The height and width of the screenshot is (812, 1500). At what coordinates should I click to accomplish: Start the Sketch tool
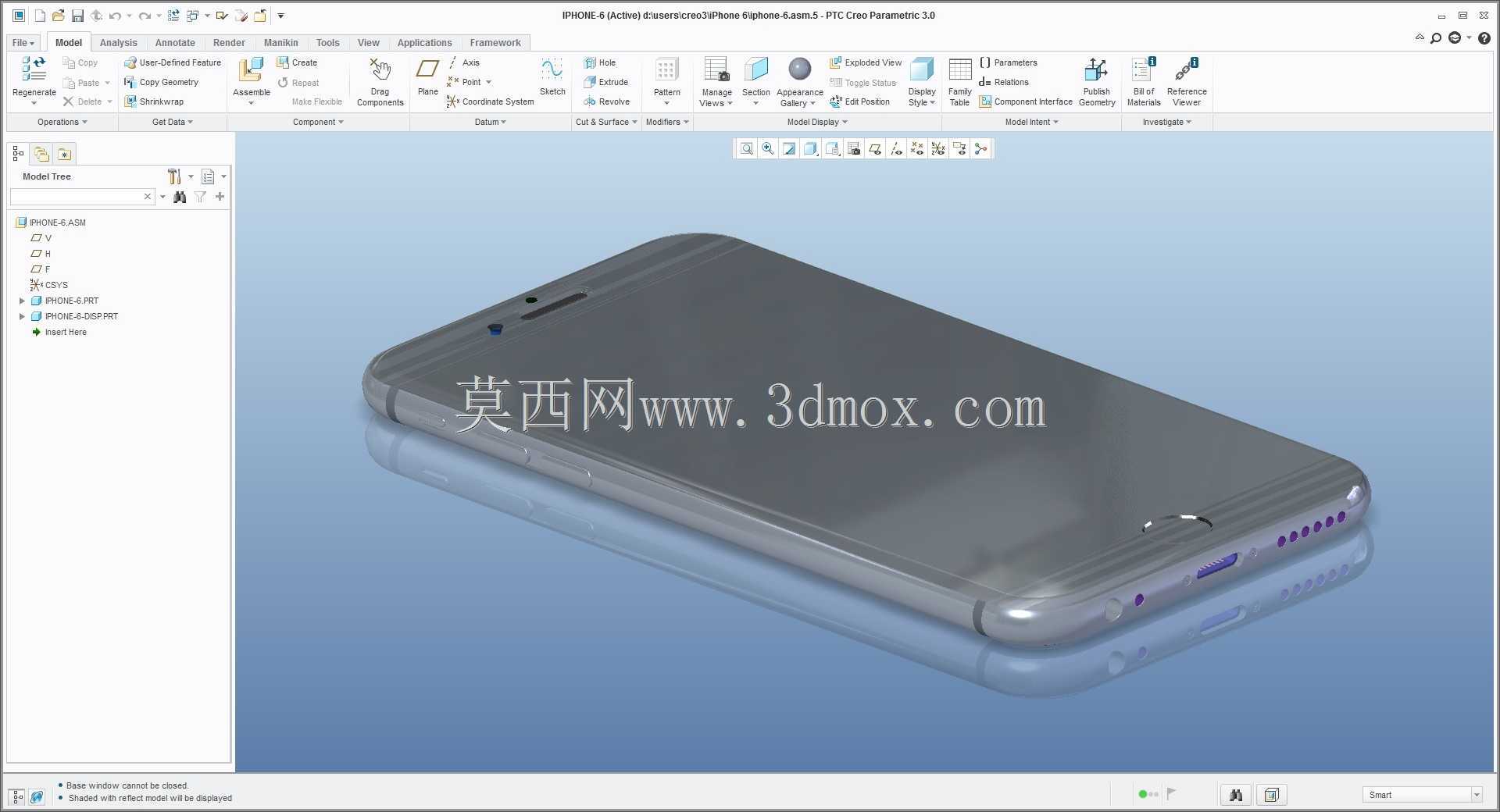pos(552,70)
